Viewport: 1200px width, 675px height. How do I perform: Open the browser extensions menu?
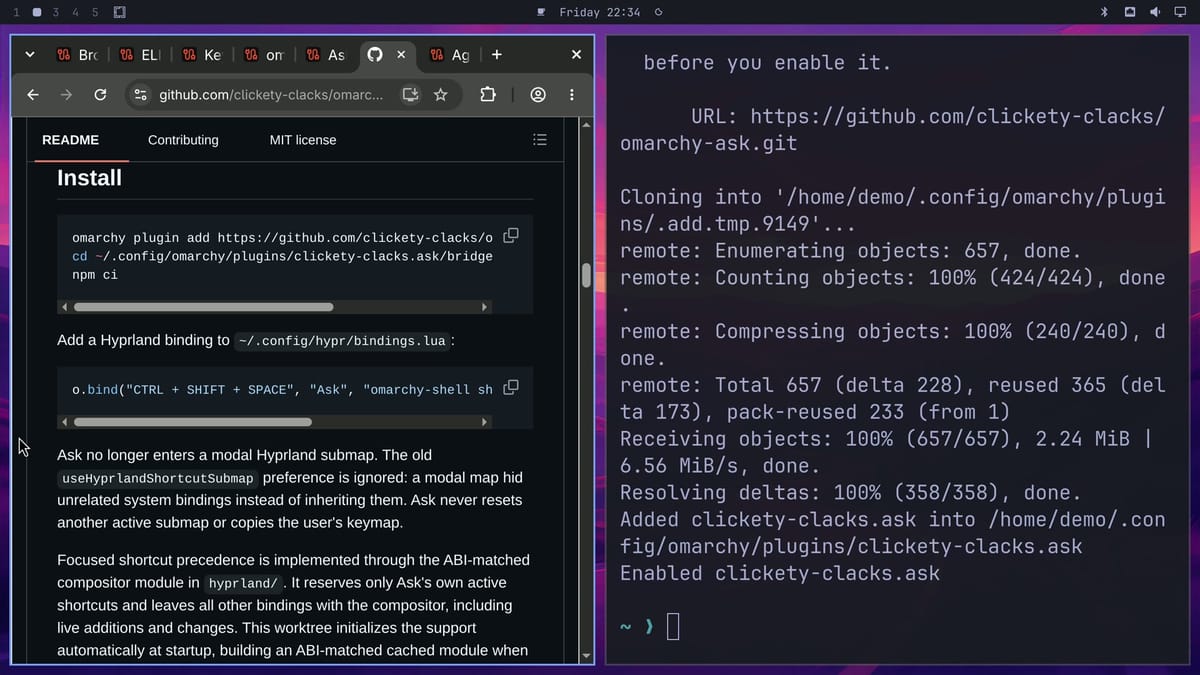point(487,95)
